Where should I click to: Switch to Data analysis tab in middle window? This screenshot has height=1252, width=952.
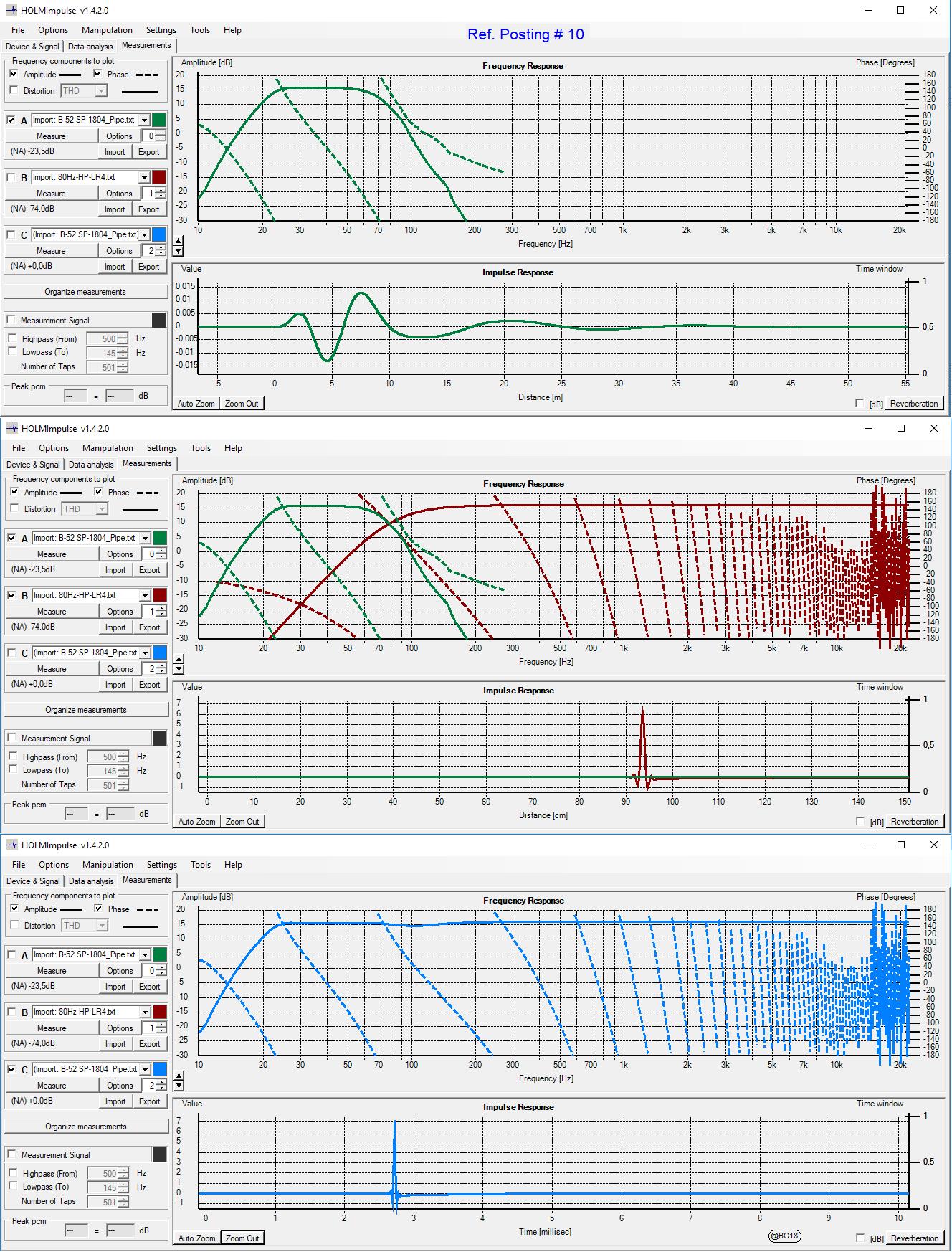[91, 465]
